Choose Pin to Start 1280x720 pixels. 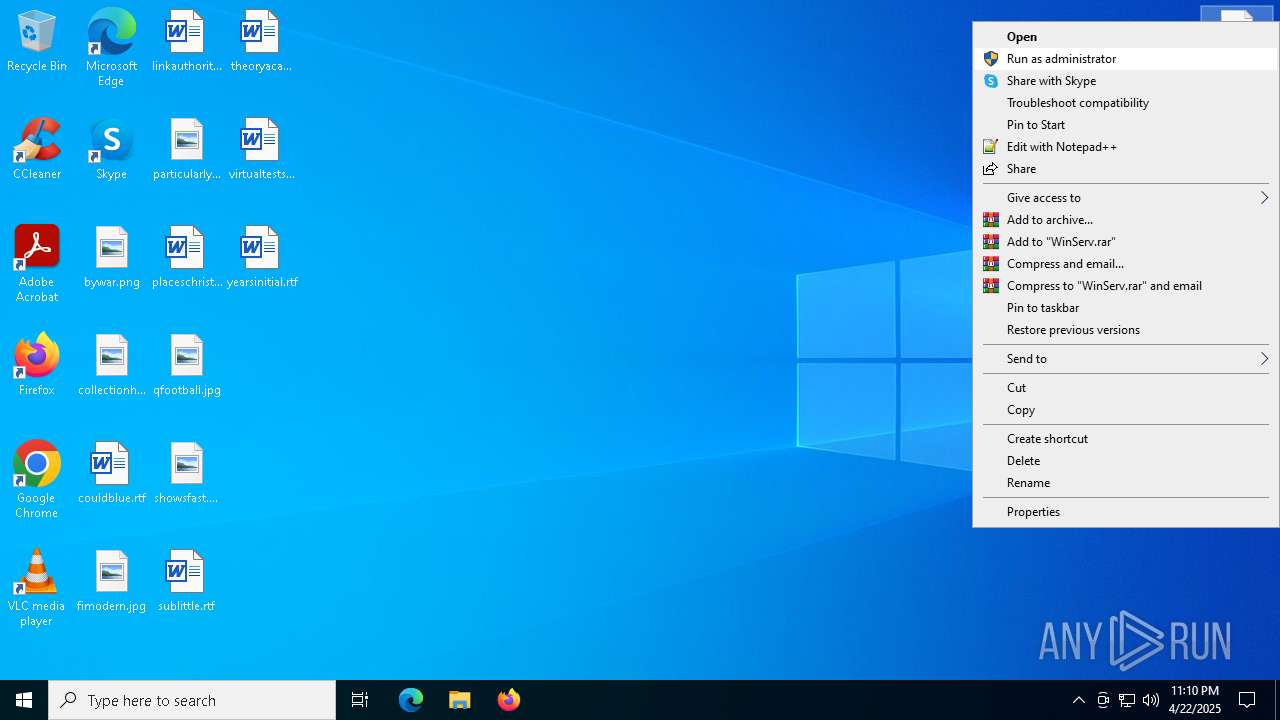pos(1126,125)
